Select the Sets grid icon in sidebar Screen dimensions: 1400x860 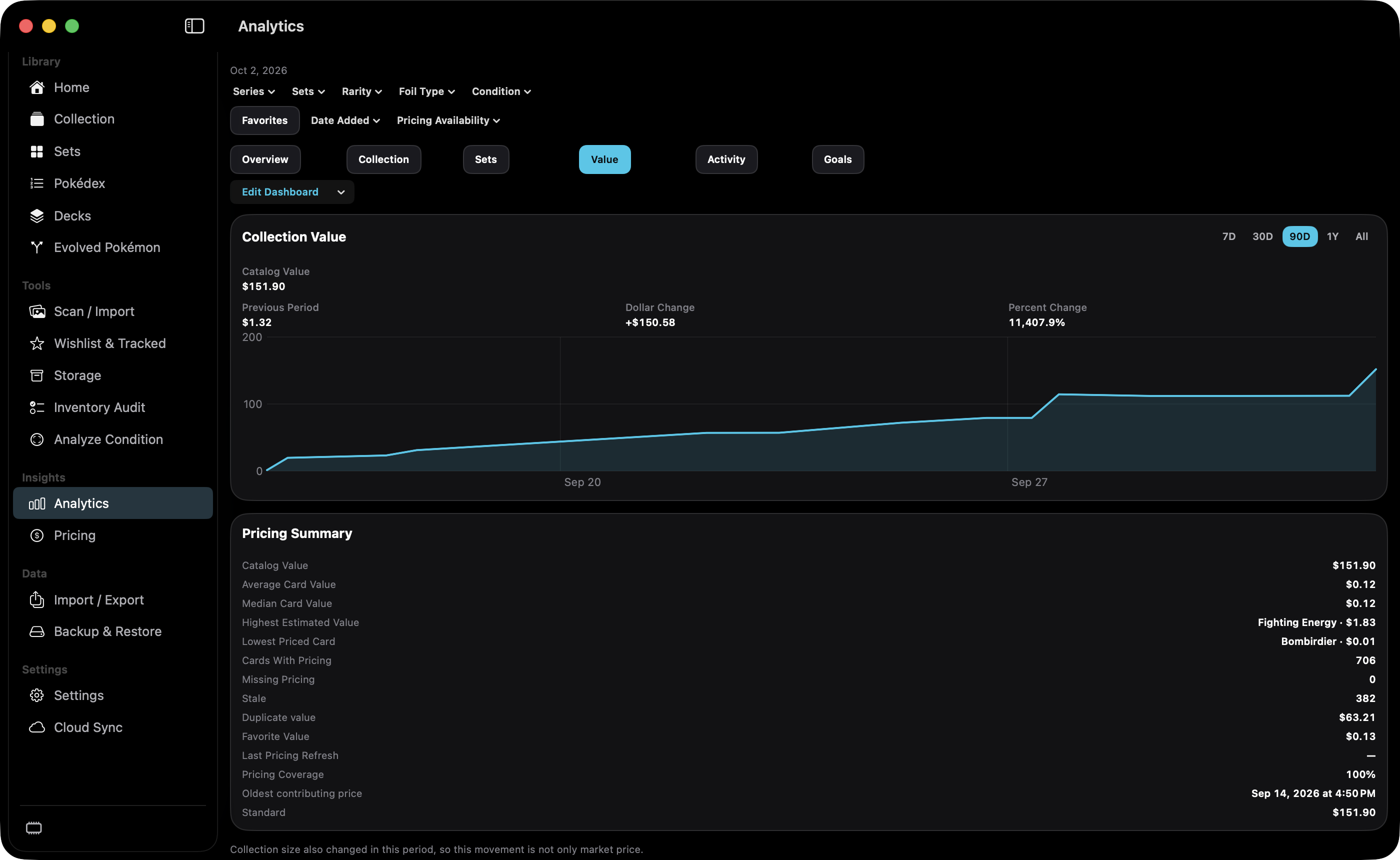coord(37,151)
